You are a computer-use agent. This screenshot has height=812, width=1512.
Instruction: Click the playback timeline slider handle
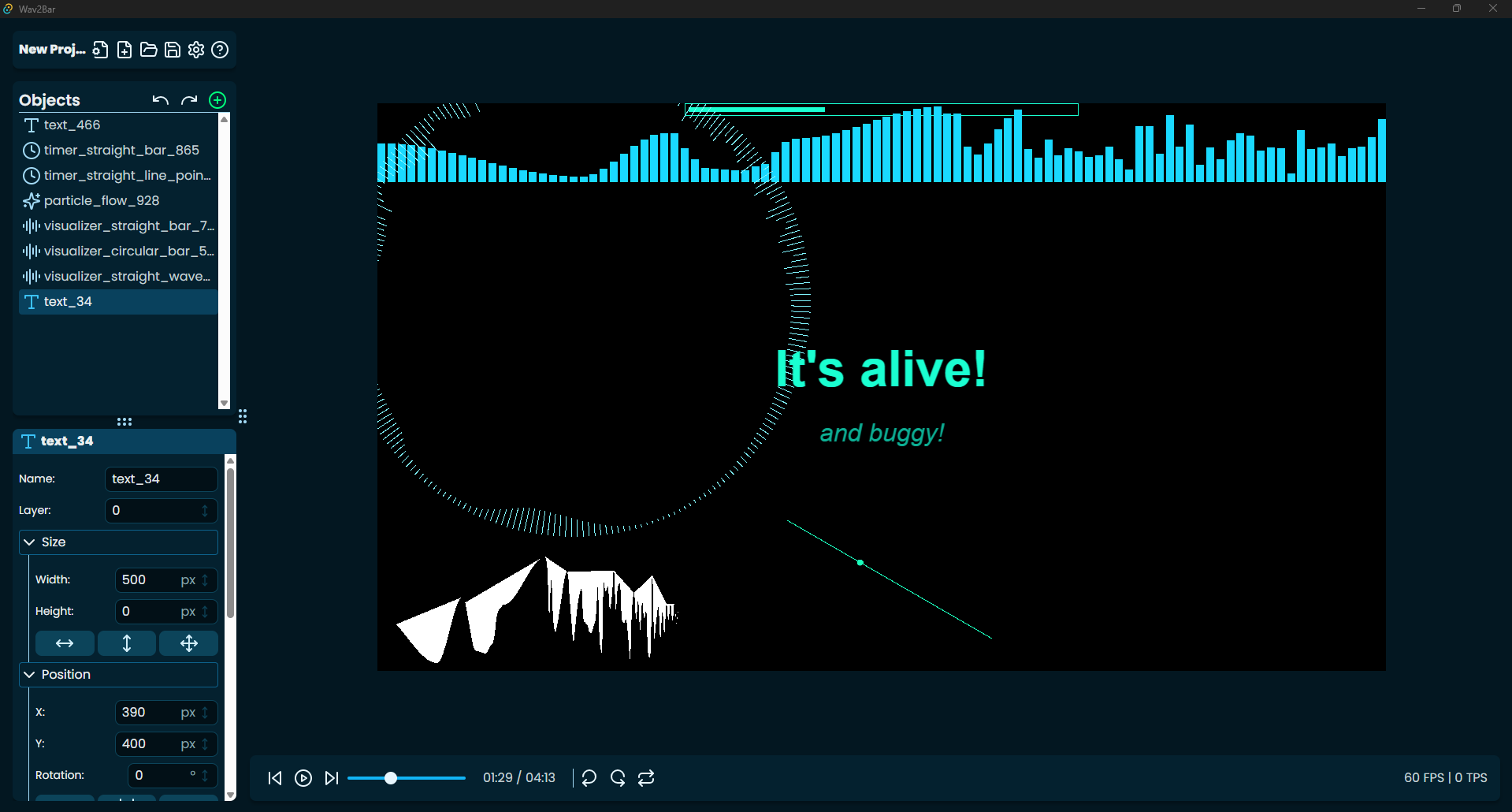(391, 778)
